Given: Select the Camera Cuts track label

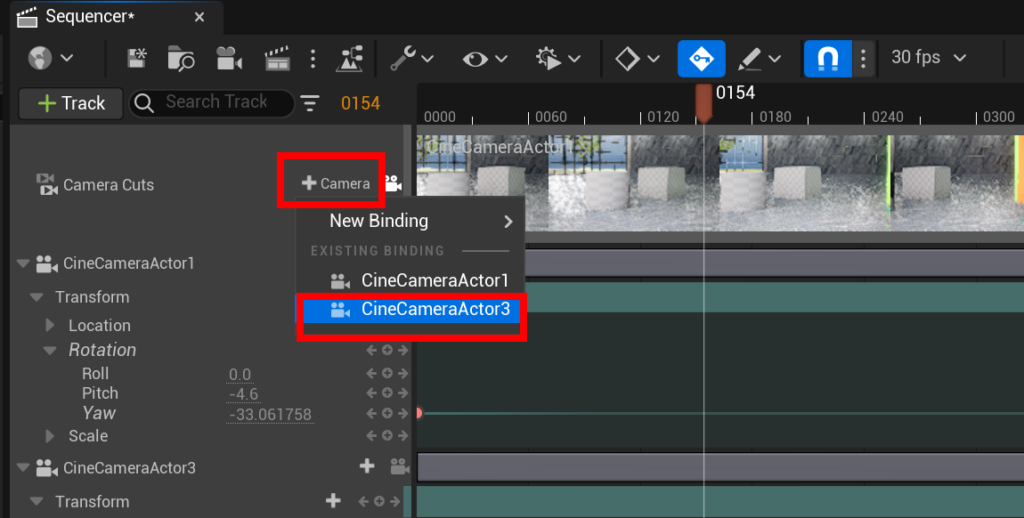Looking at the screenshot, I should 108,185.
